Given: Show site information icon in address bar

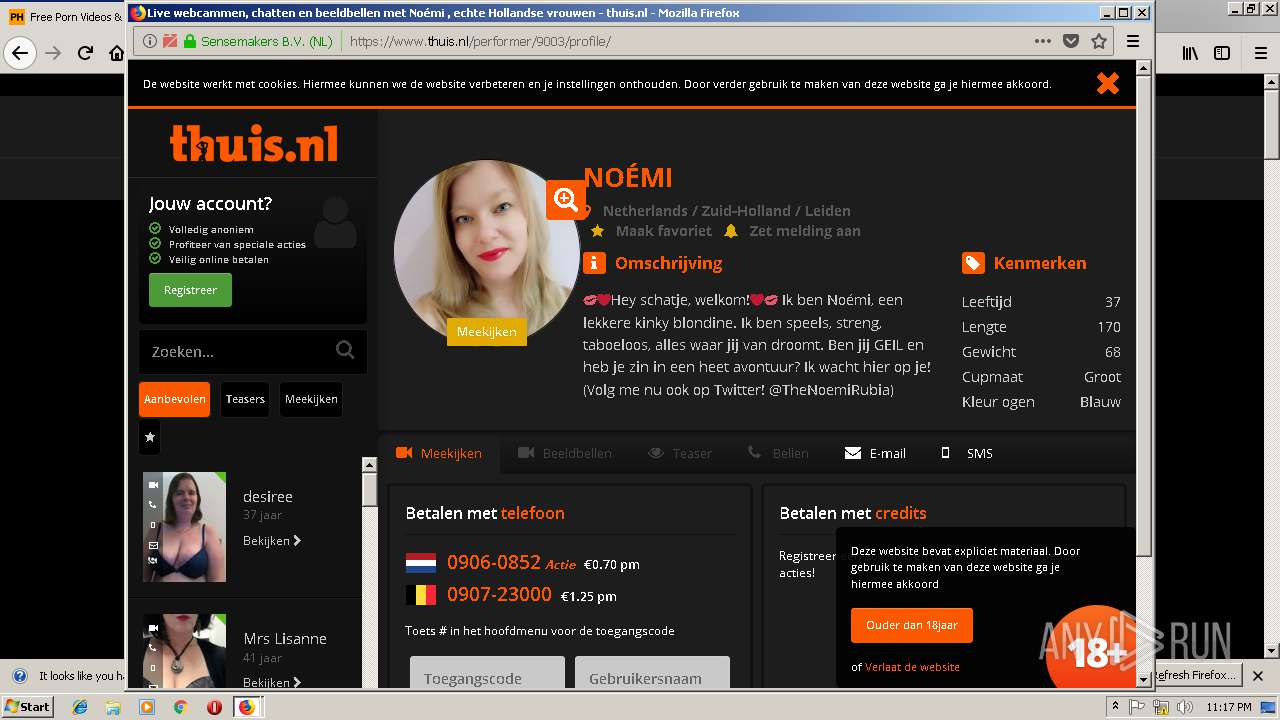Looking at the screenshot, I should (150, 42).
